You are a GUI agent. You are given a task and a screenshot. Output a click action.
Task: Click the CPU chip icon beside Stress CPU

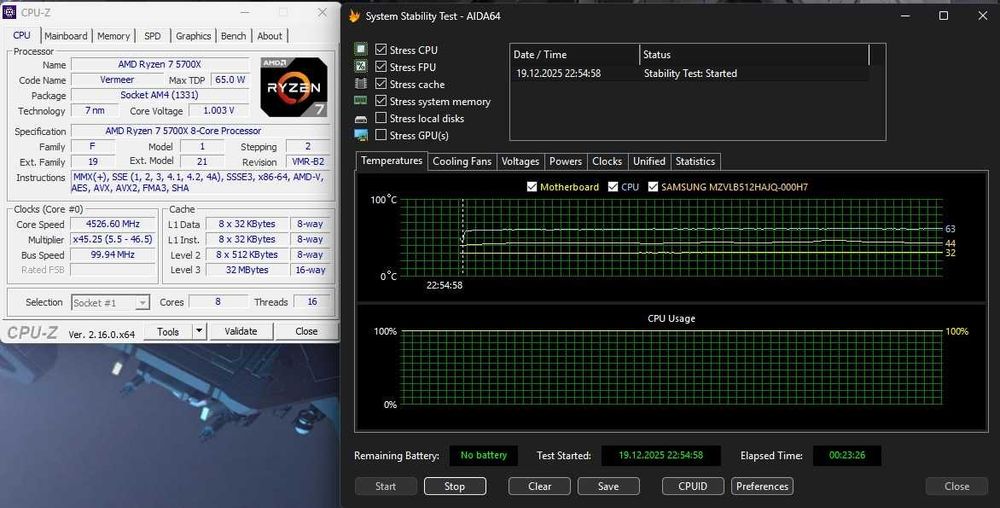[x=361, y=49]
